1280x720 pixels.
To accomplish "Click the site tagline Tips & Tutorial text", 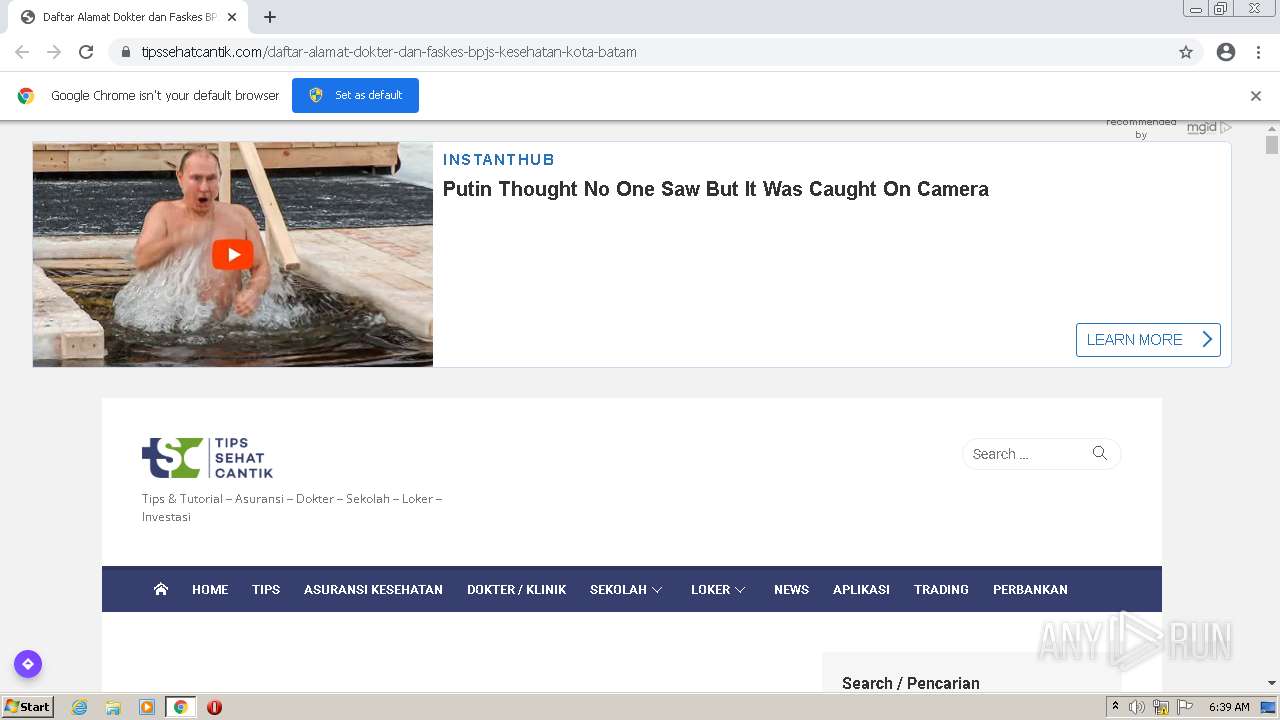I will [x=292, y=508].
